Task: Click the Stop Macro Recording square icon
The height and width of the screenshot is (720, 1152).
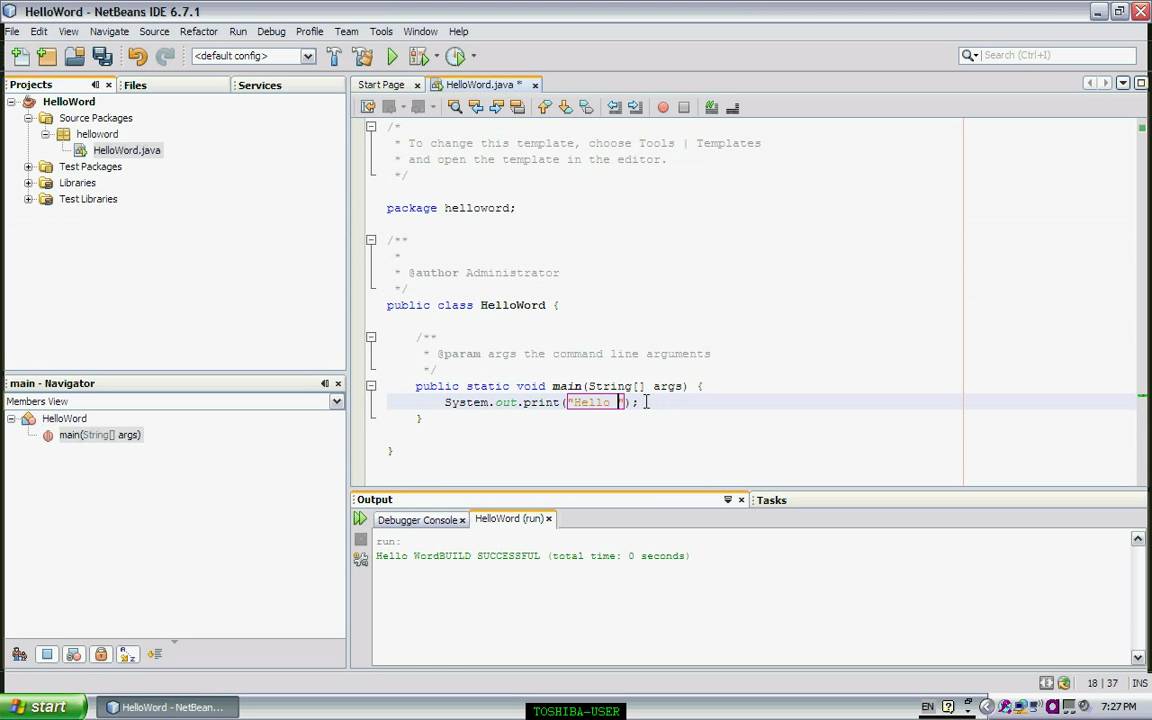Action: (684, 107)
